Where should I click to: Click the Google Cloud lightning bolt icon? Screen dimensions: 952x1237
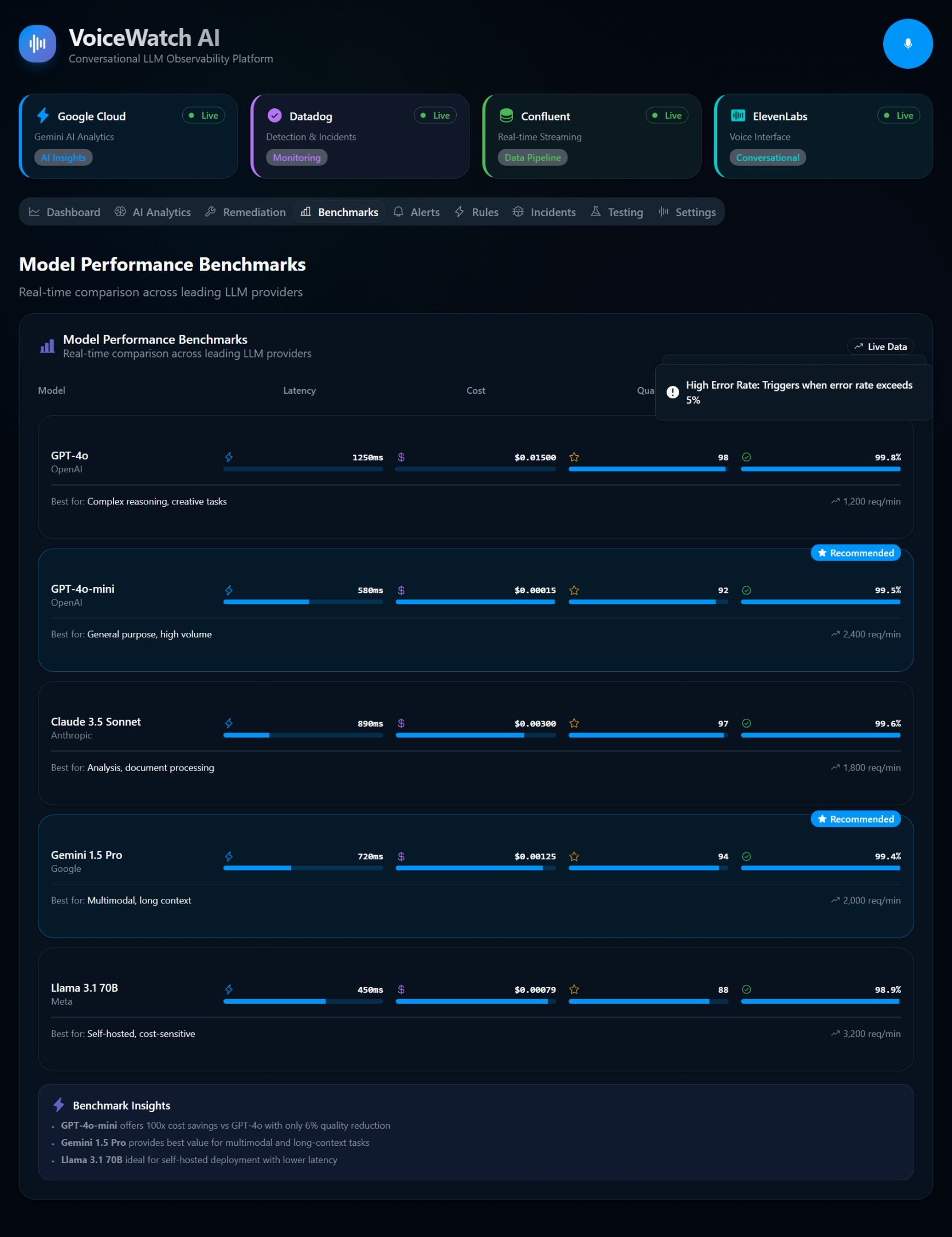click(43, 116)
